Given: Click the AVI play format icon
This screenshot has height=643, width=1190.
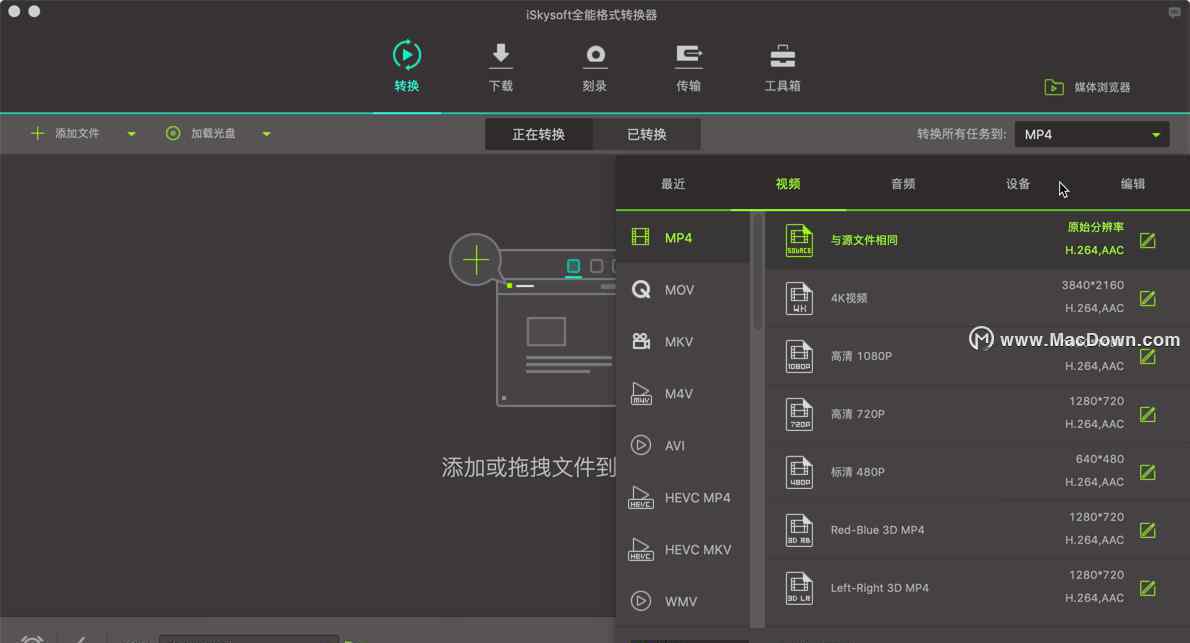Looking at the screenshot, I should pyautogui.click(x=641, y=445).
